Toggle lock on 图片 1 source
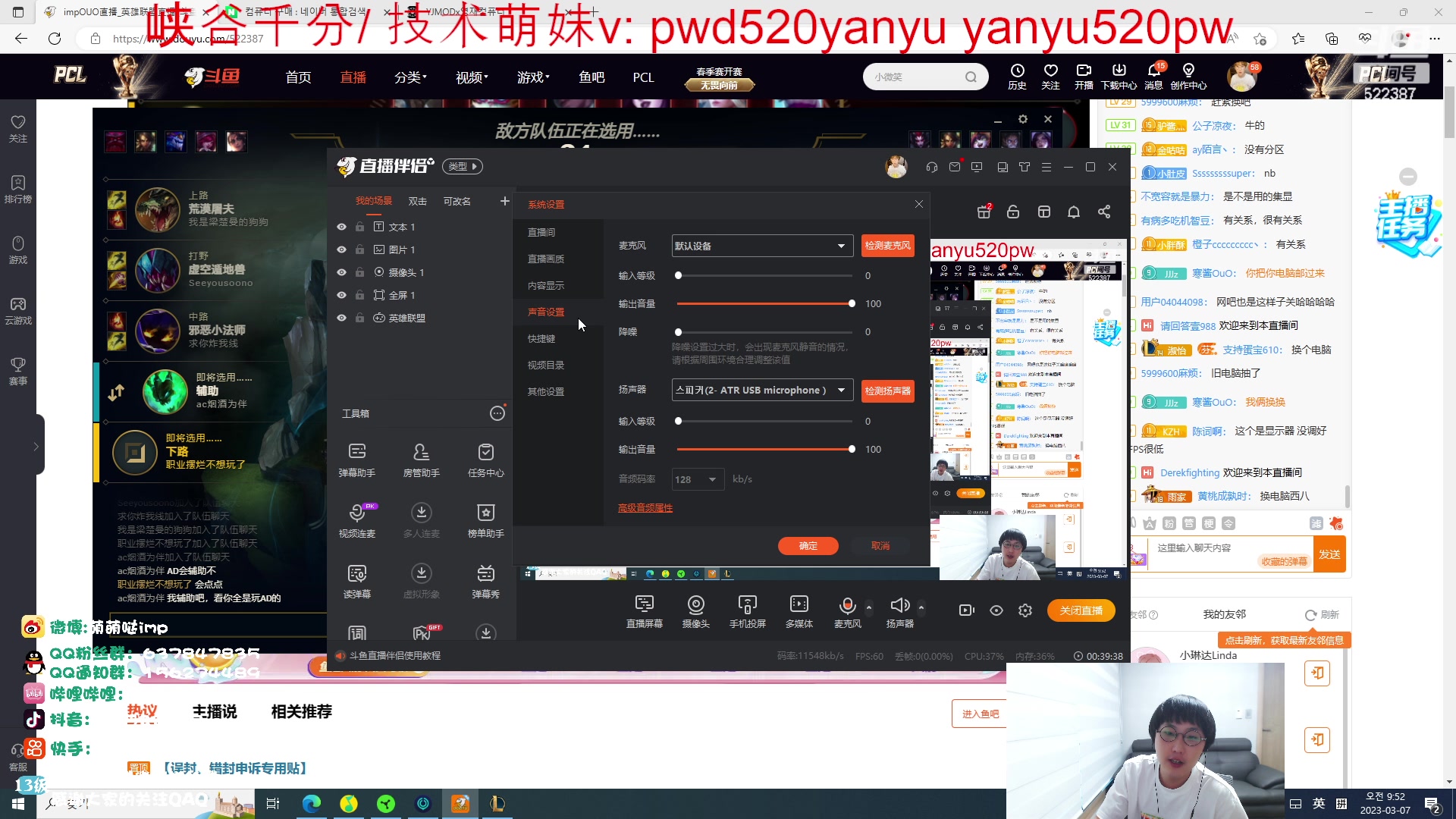The width and height of the screenshot is (1456, 819). click(x=359, y=249)
